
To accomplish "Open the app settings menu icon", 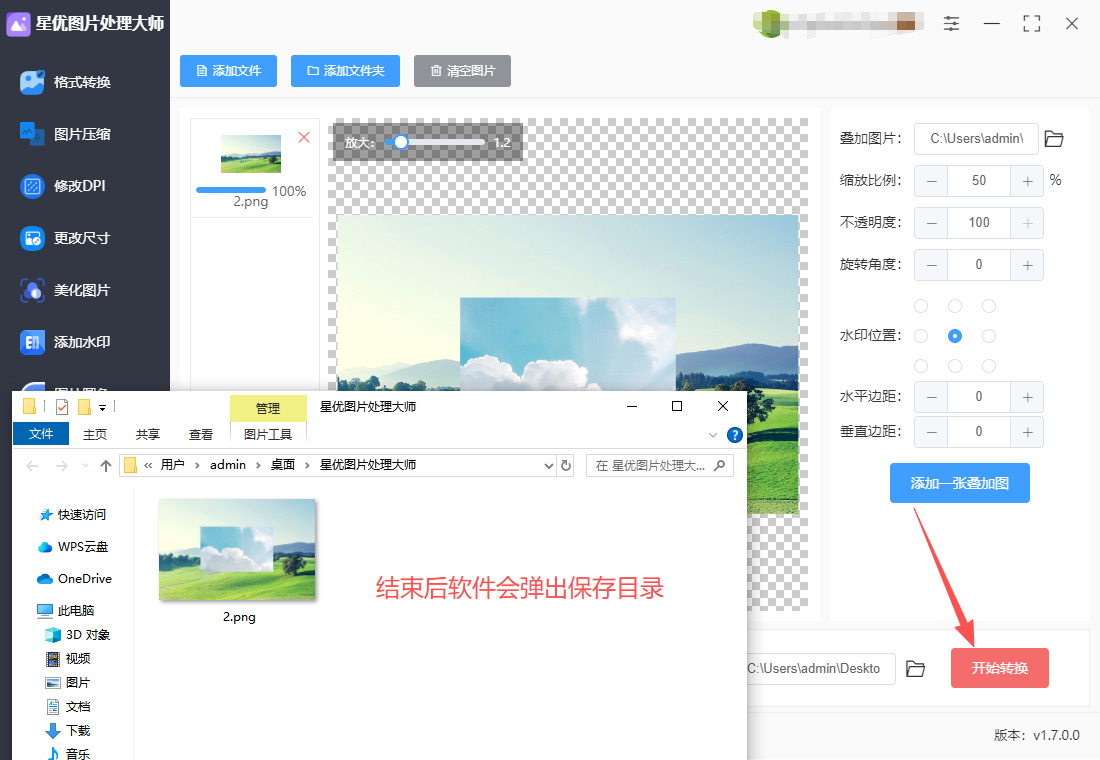I will (951, 23).
